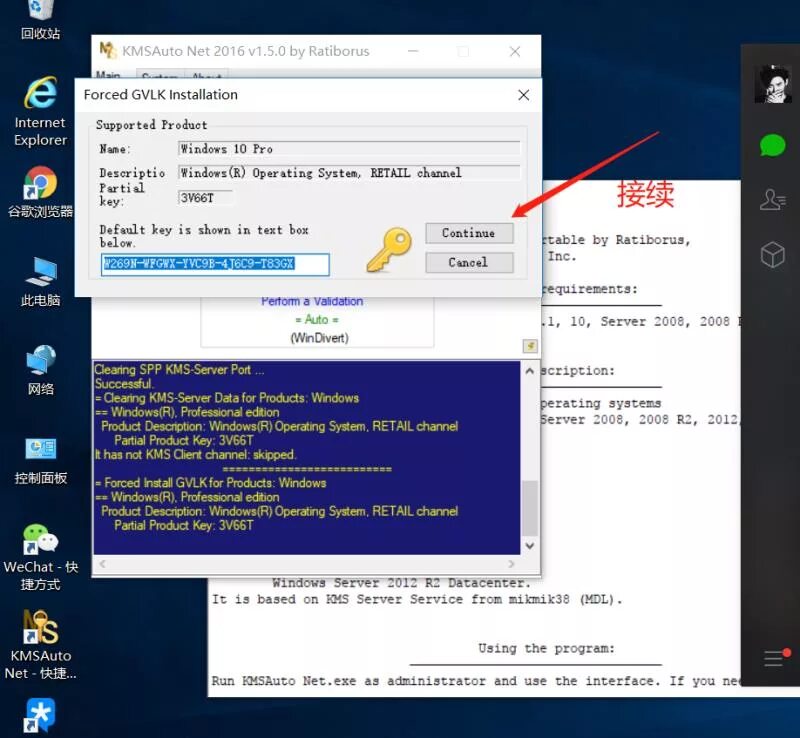Screen dimensions: 800x738
Task: Select the This PC desktop icon
Action: pyautogui.click(x=40, y=281)
